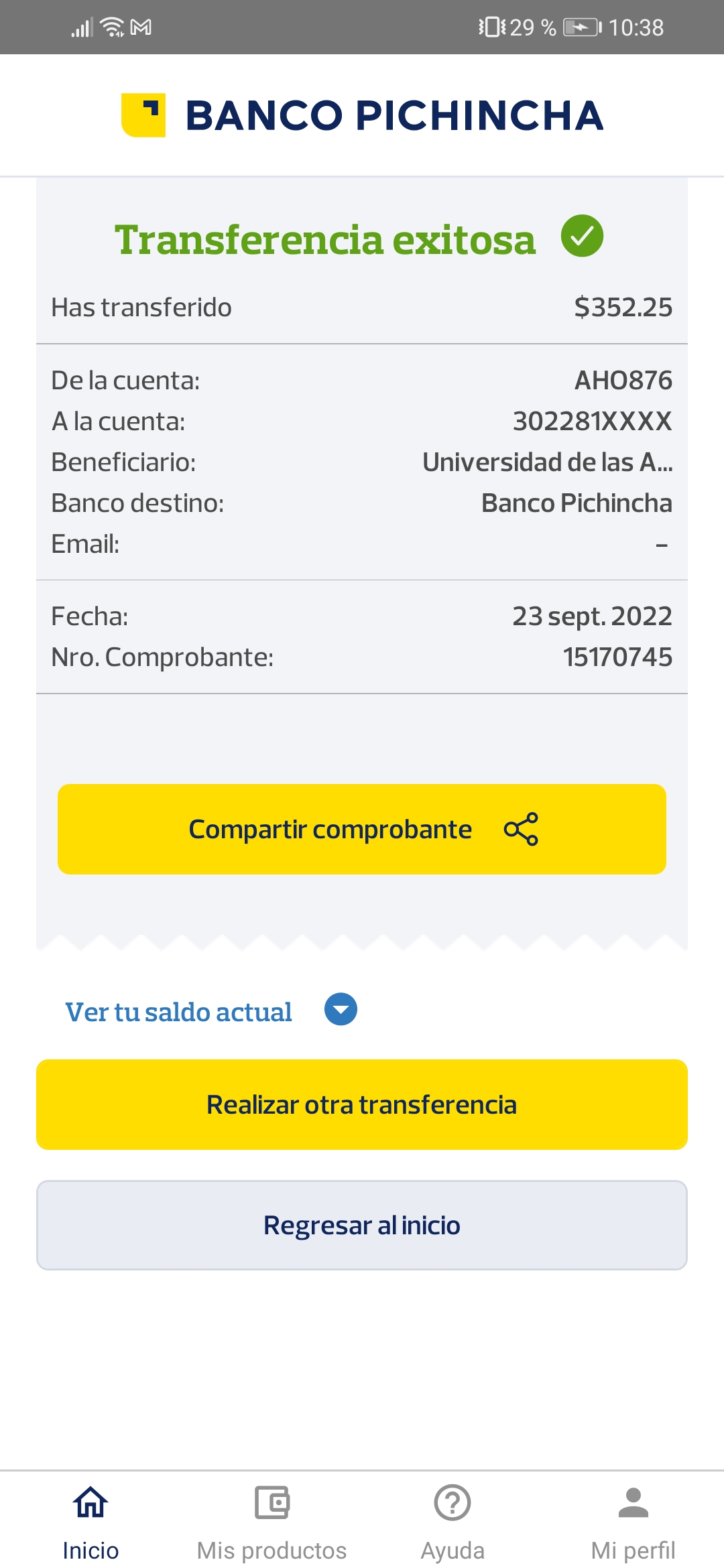Tap the Banco Pichincha yellow logo icon
Image resolution: width=724 pixels, height=1568 pixels.
(143, 115)
